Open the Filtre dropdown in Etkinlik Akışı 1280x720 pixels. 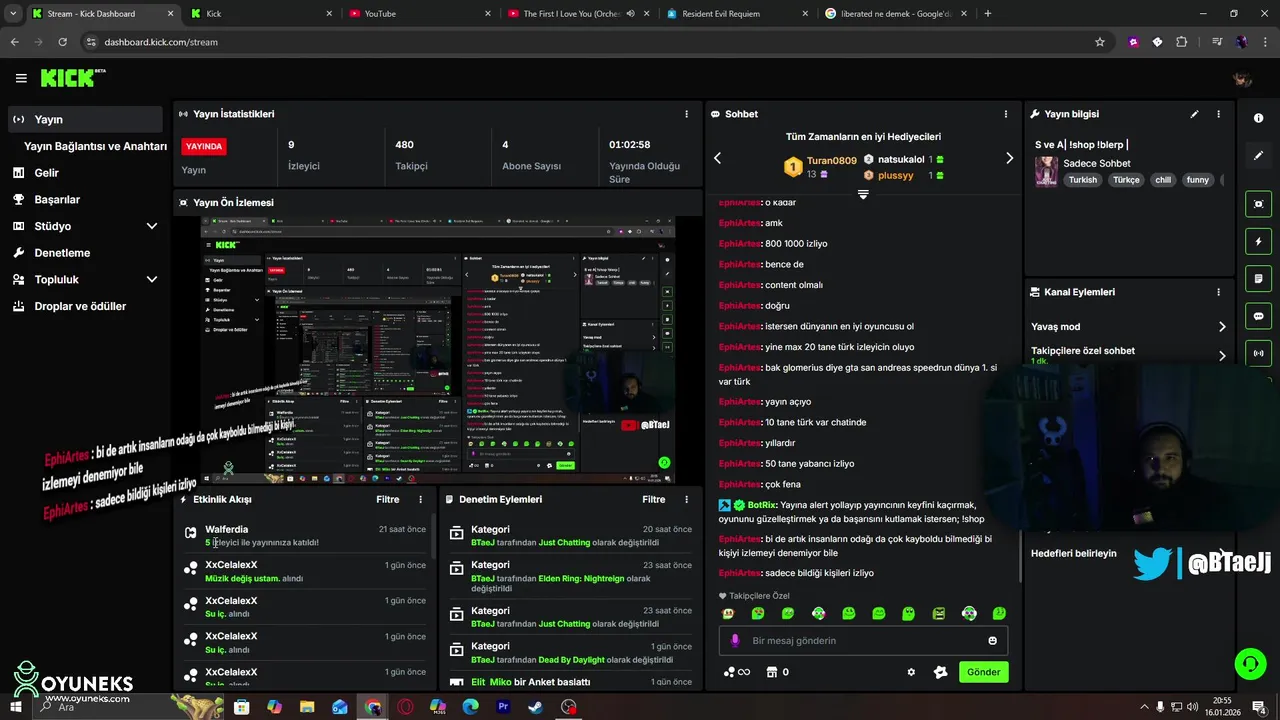point(388,499)
